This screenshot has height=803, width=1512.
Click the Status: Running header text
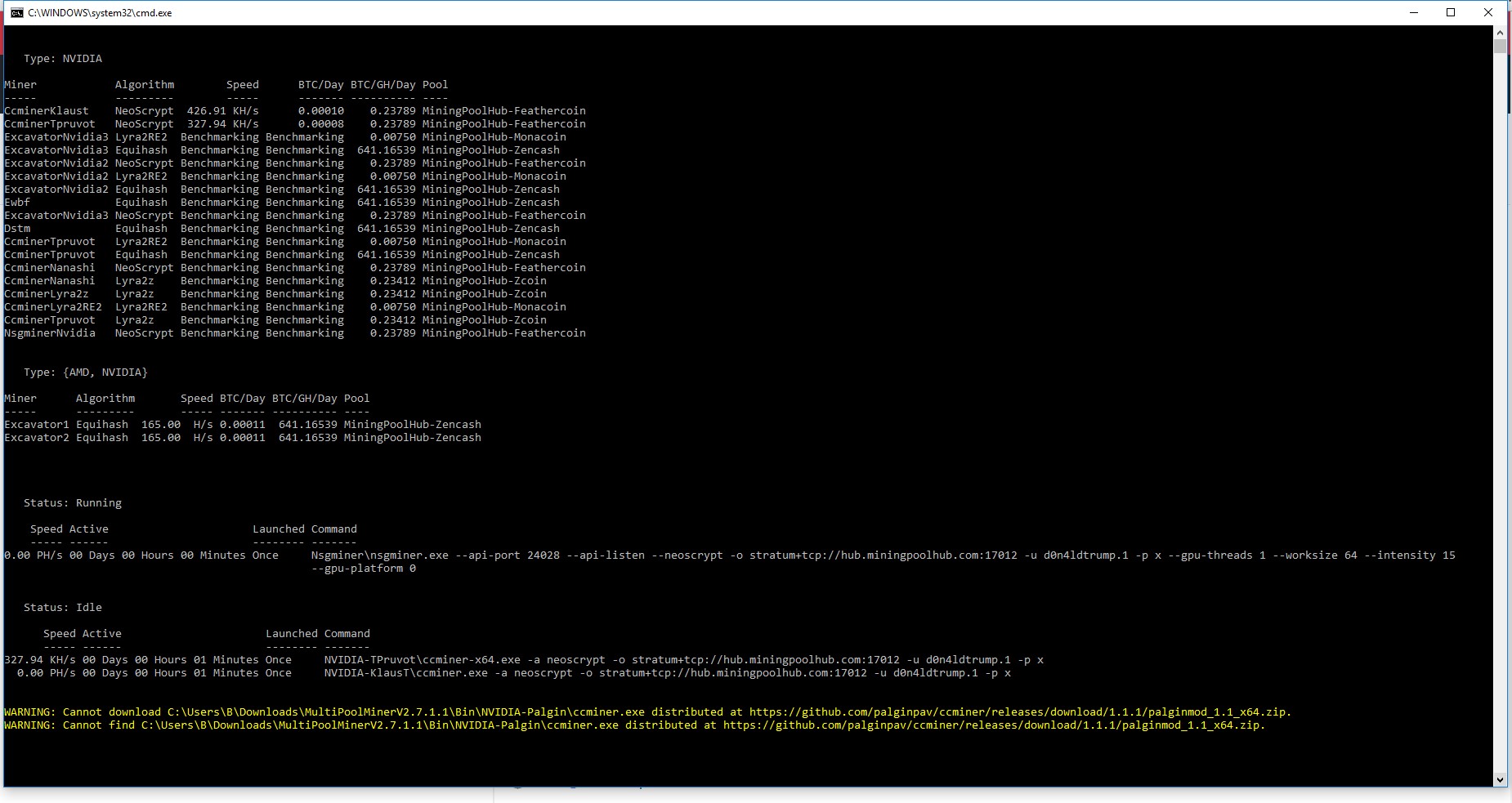pyautogui.click(x=73, y=502)
